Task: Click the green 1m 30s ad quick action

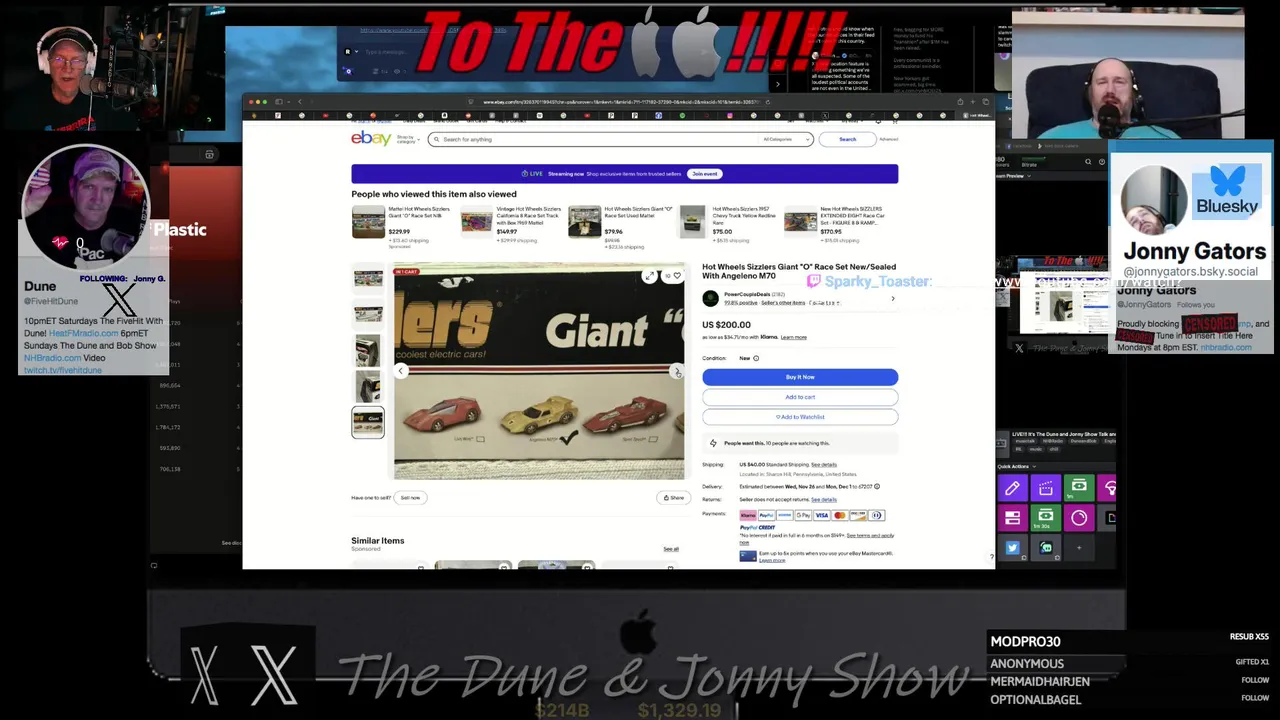Action: click(x=1045, y=518)
